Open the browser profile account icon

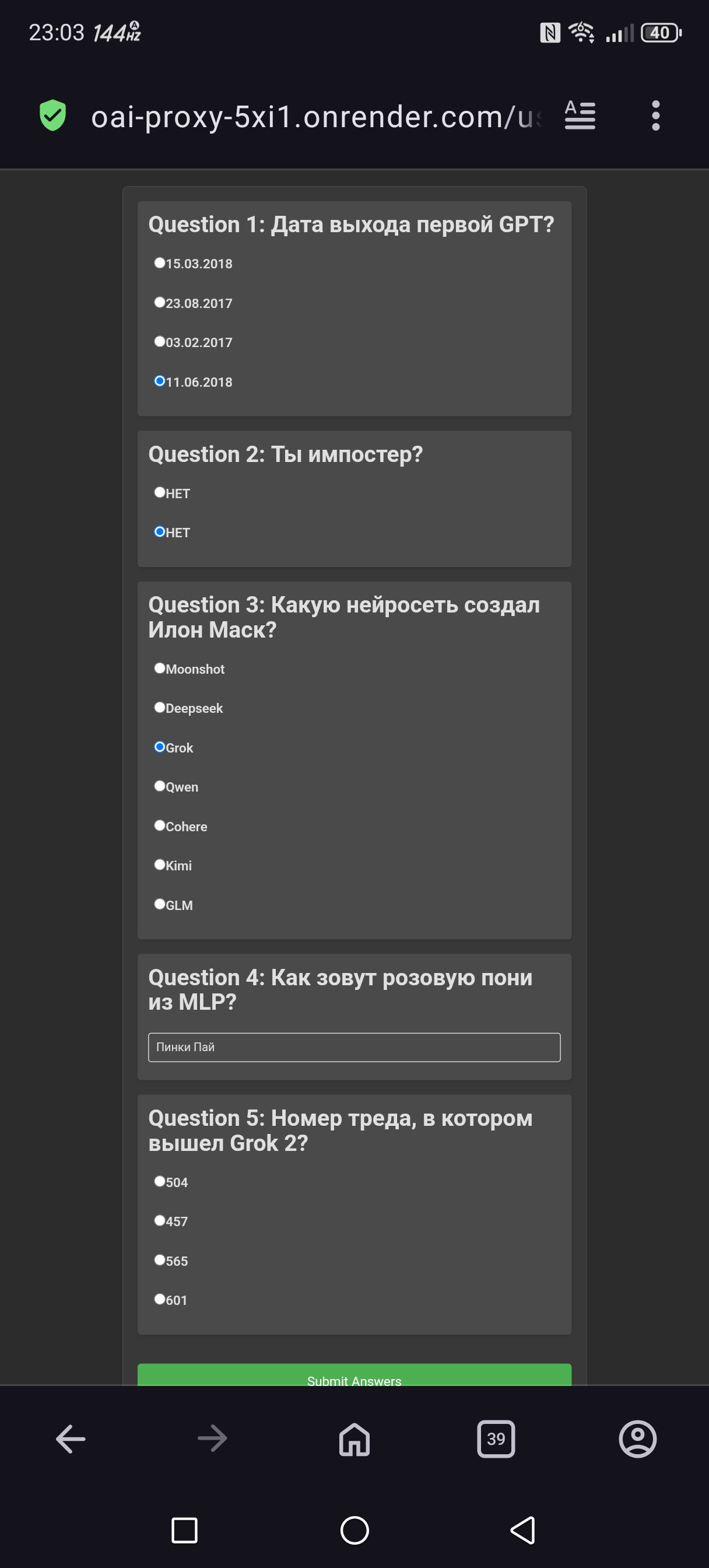click(637, 1439)
